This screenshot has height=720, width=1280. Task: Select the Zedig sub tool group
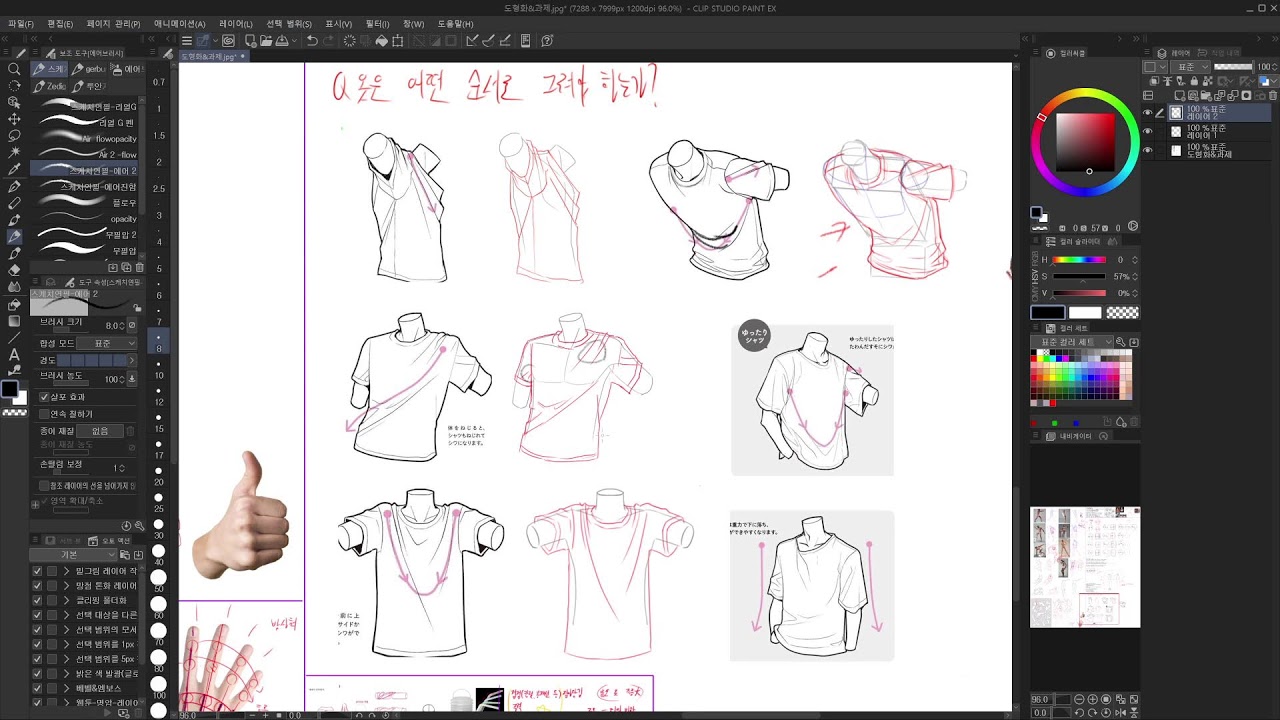tap(50, 86)
